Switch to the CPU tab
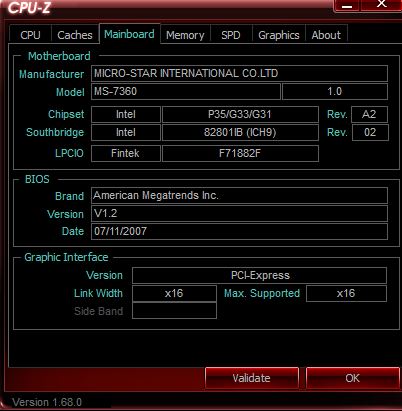402x411 pixels. point(30,35)
